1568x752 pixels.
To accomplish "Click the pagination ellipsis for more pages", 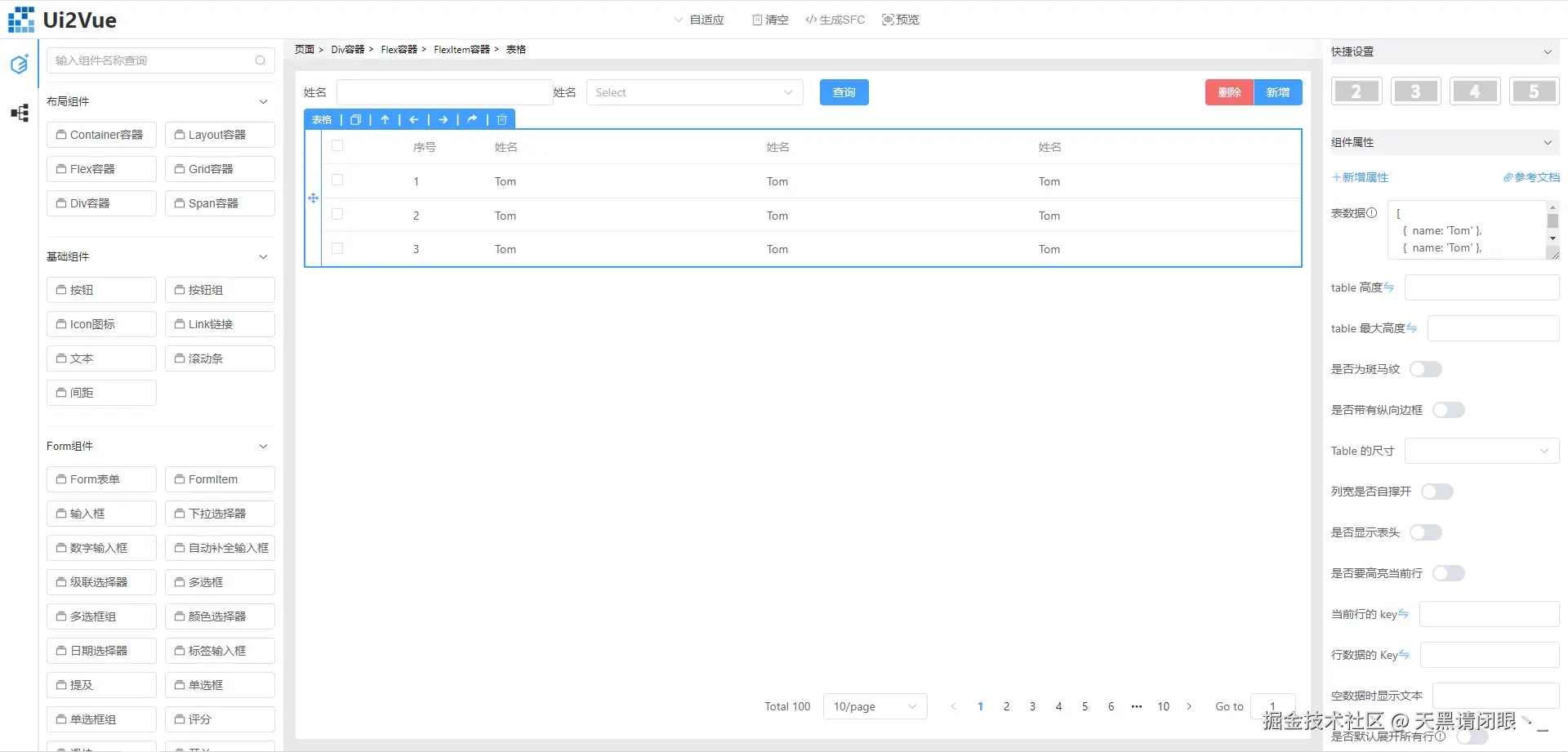I will [x=1137, y=706].
